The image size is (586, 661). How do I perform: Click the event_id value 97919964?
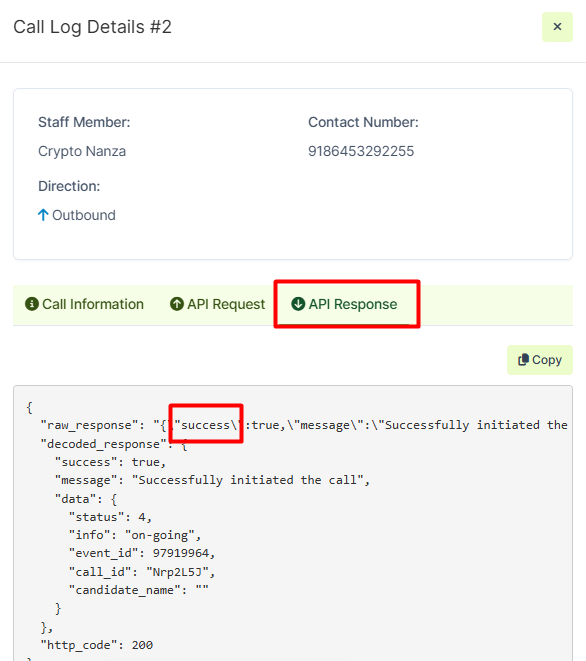click(180, 553)
